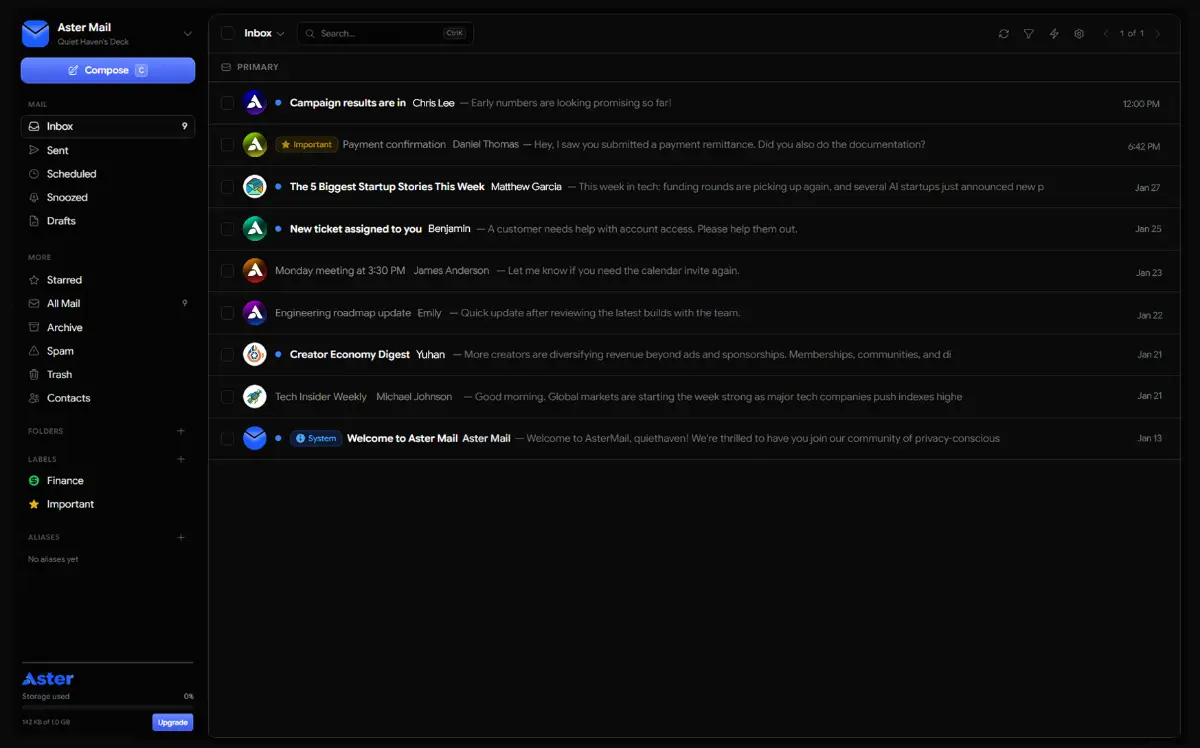Open All Mail folder

pyautogui.click(x=108, y=304)
